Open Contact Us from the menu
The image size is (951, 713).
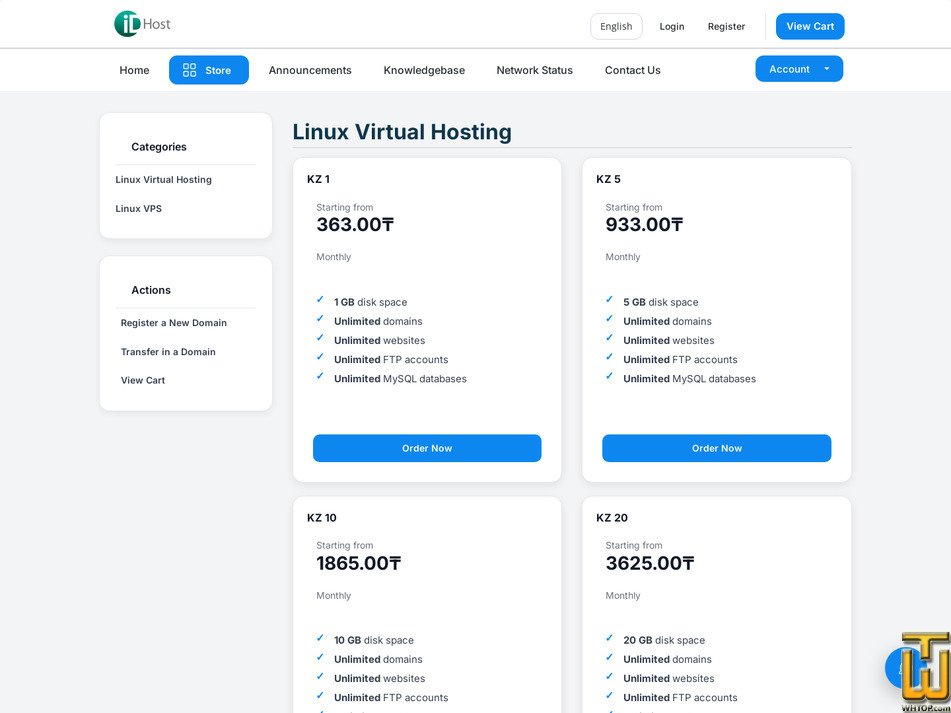click(x=633, y=70)
